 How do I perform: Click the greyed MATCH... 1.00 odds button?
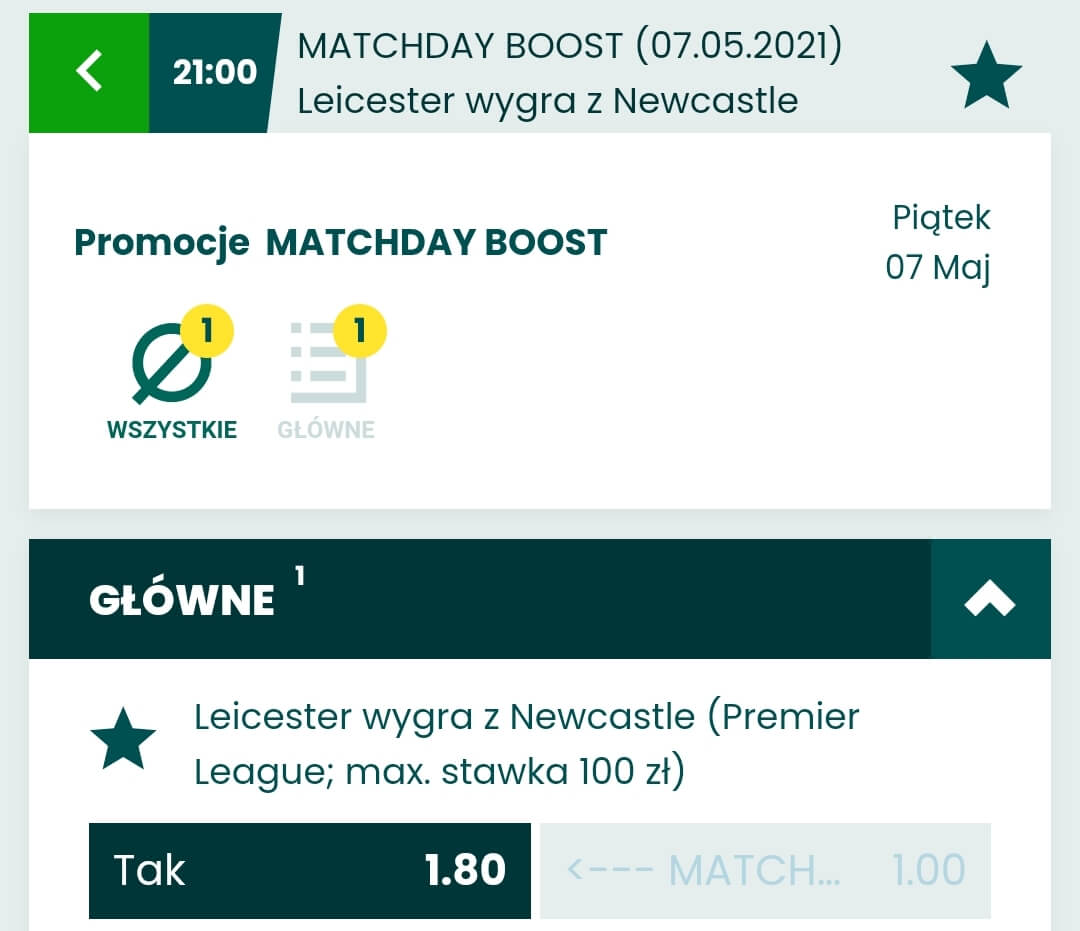pos(765,870)
